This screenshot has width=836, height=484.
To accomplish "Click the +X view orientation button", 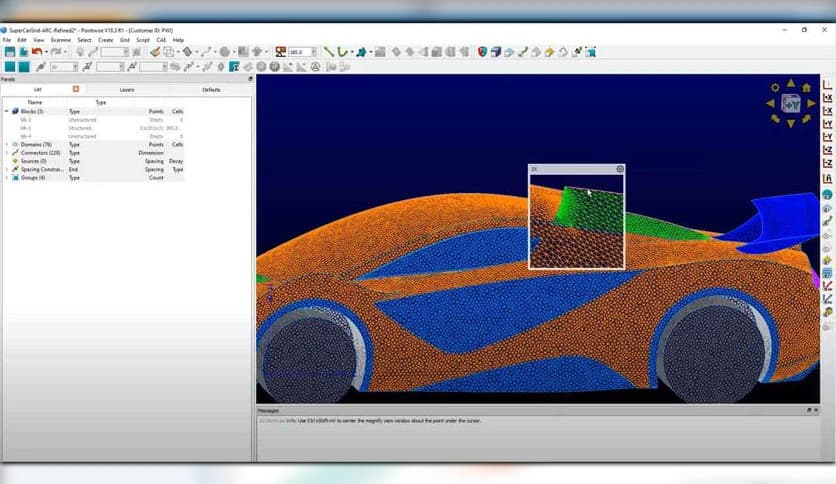I will (x=827, y=98).
